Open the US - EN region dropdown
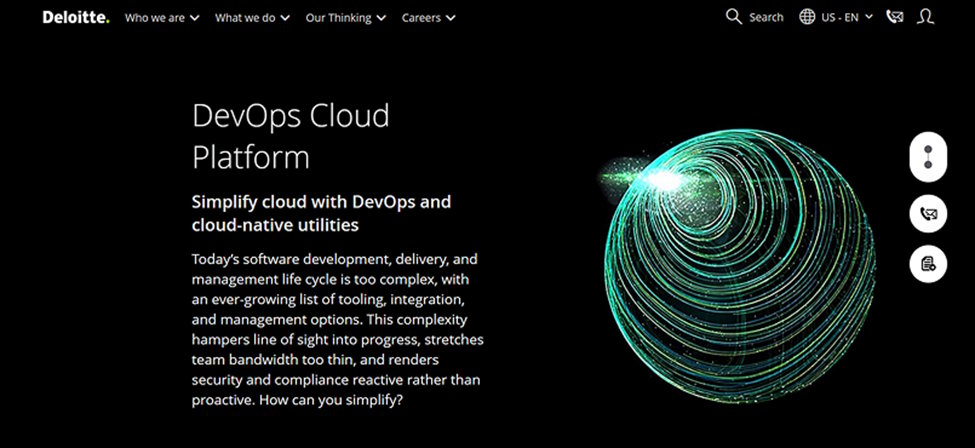This screenshot has width=975, height=448. (x=847, y=17)
